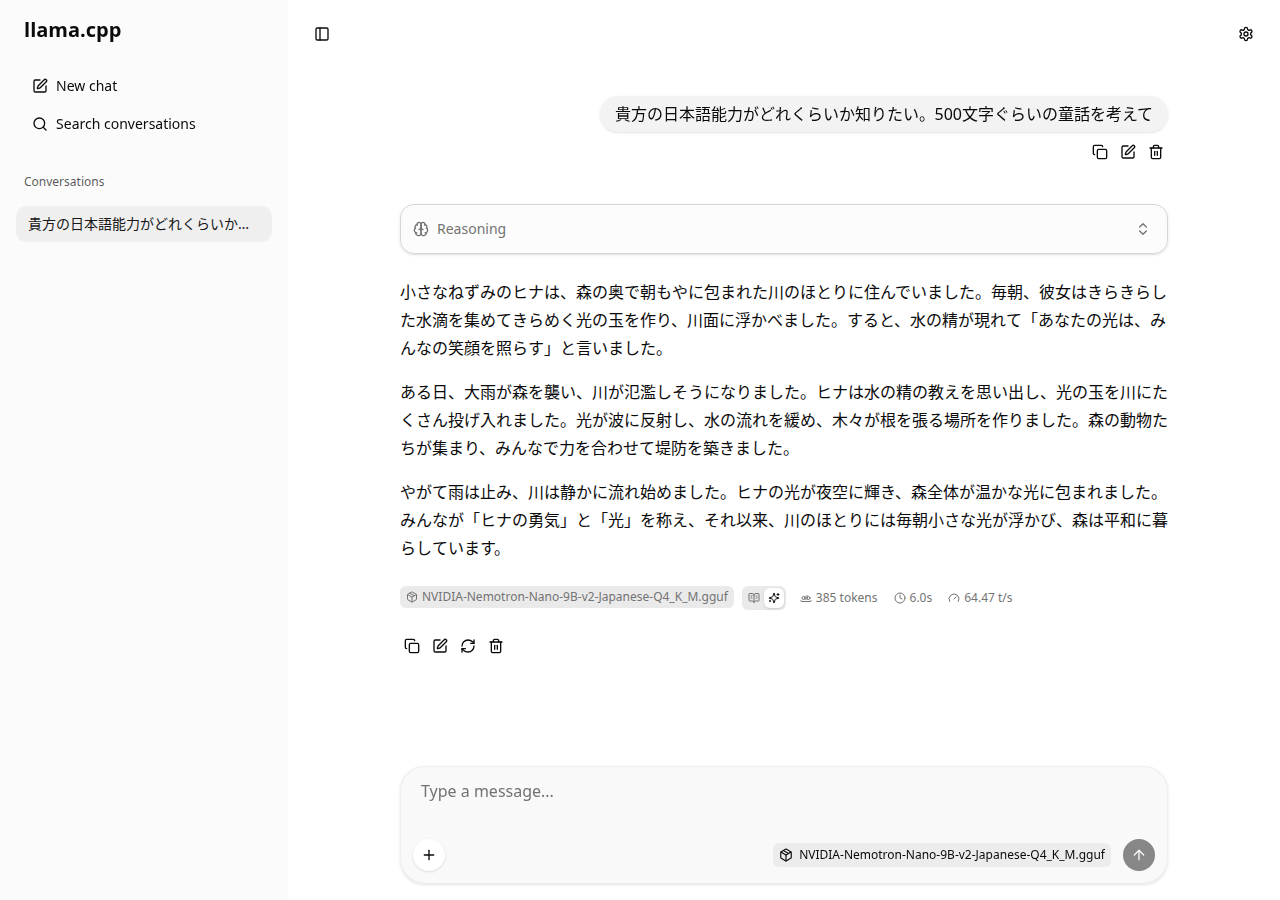Delete the assistant's response
Image resolution: width=1280 pixels, height=900 pixels.
pyautogui.click(x=496, y=646)
